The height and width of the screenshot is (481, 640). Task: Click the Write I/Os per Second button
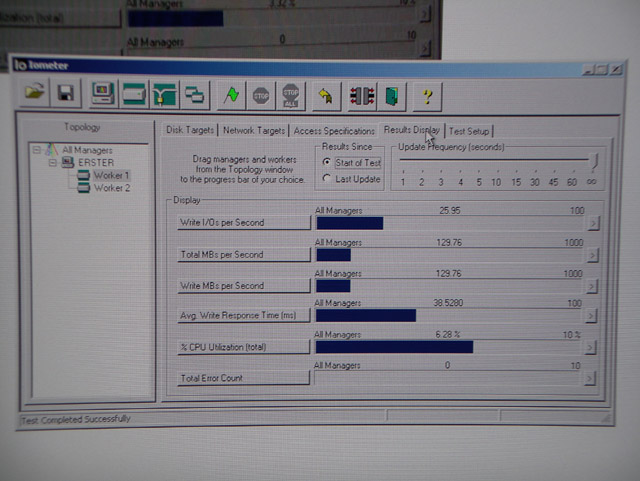[x=244, y=223]
